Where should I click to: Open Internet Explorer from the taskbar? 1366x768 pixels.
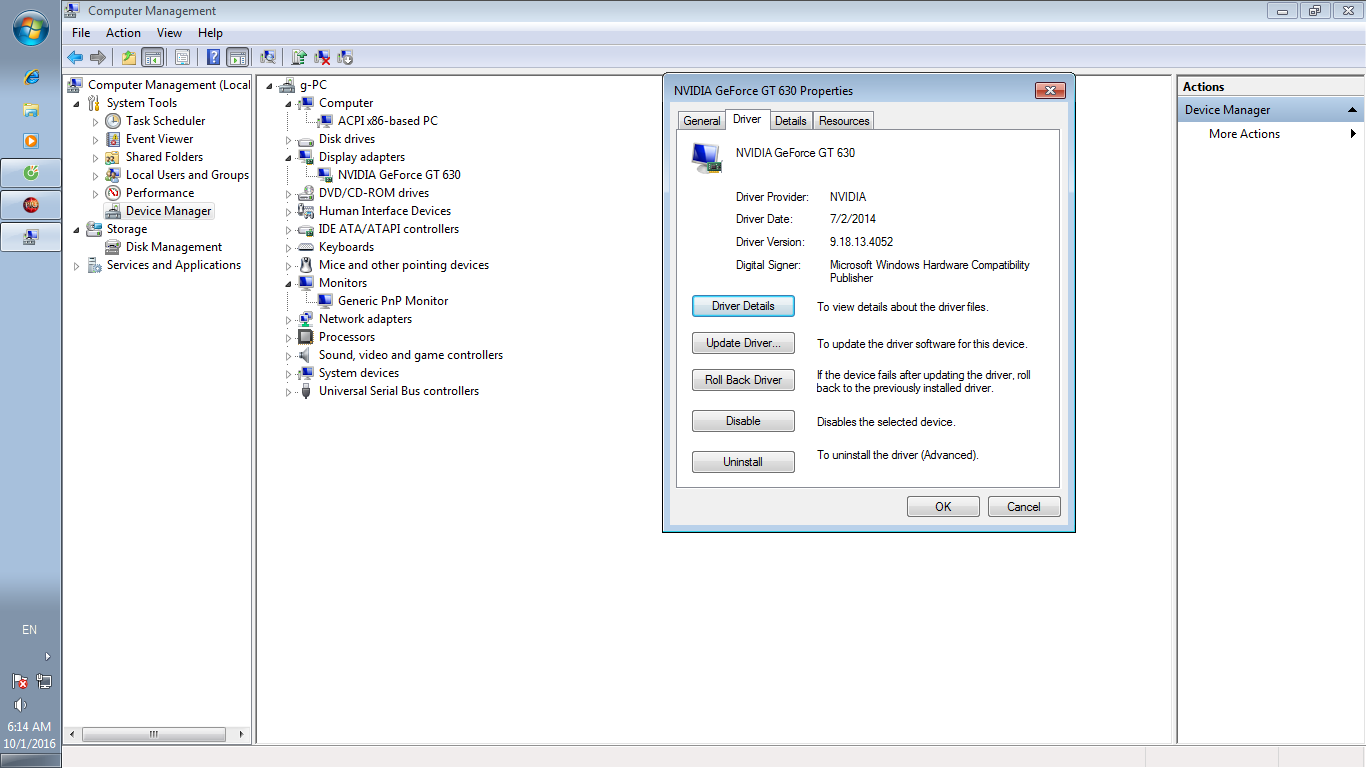click(x=31, y=77)
